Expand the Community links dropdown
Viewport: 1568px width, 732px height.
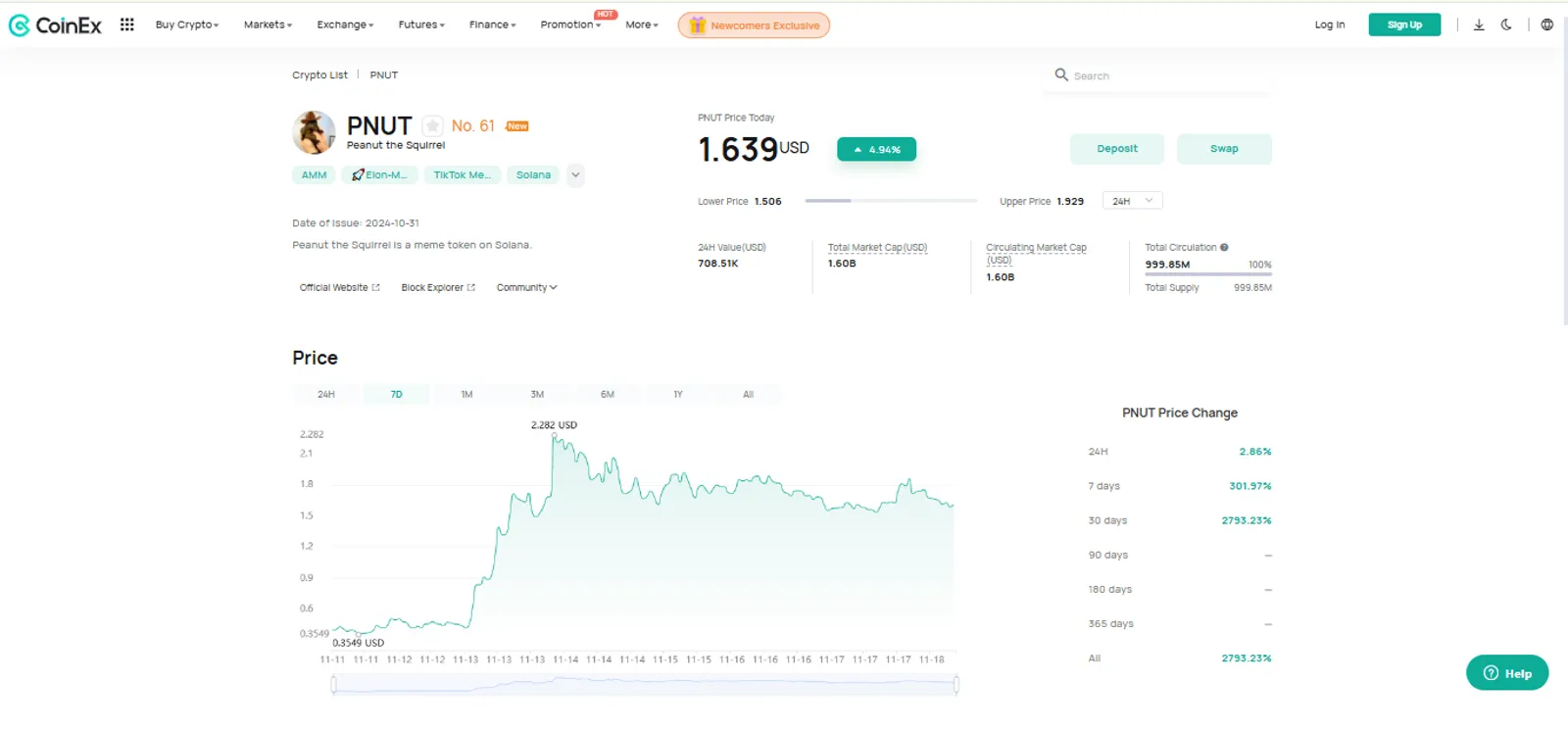coord(526,287)
